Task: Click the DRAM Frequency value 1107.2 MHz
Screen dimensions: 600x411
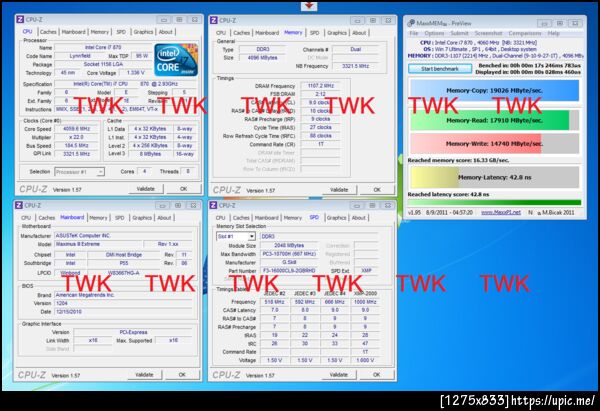Action: (x=321, y=86)
